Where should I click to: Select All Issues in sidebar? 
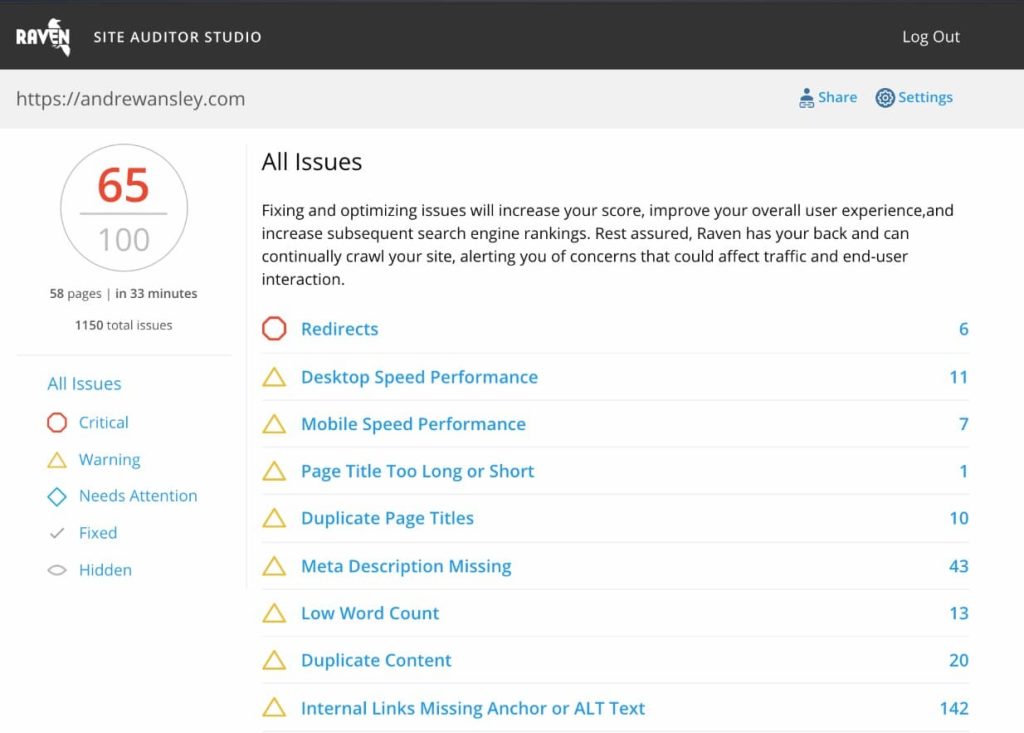pos(84,384)
